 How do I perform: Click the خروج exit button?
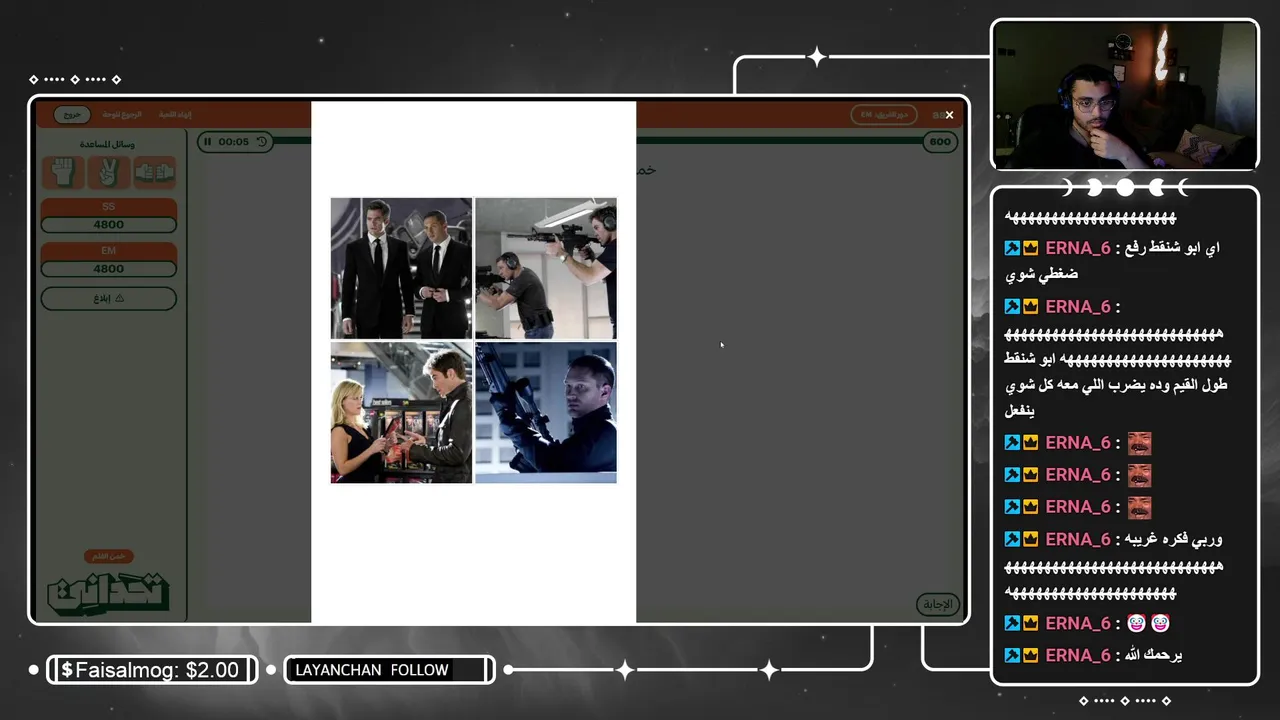[x=72, y=115]
